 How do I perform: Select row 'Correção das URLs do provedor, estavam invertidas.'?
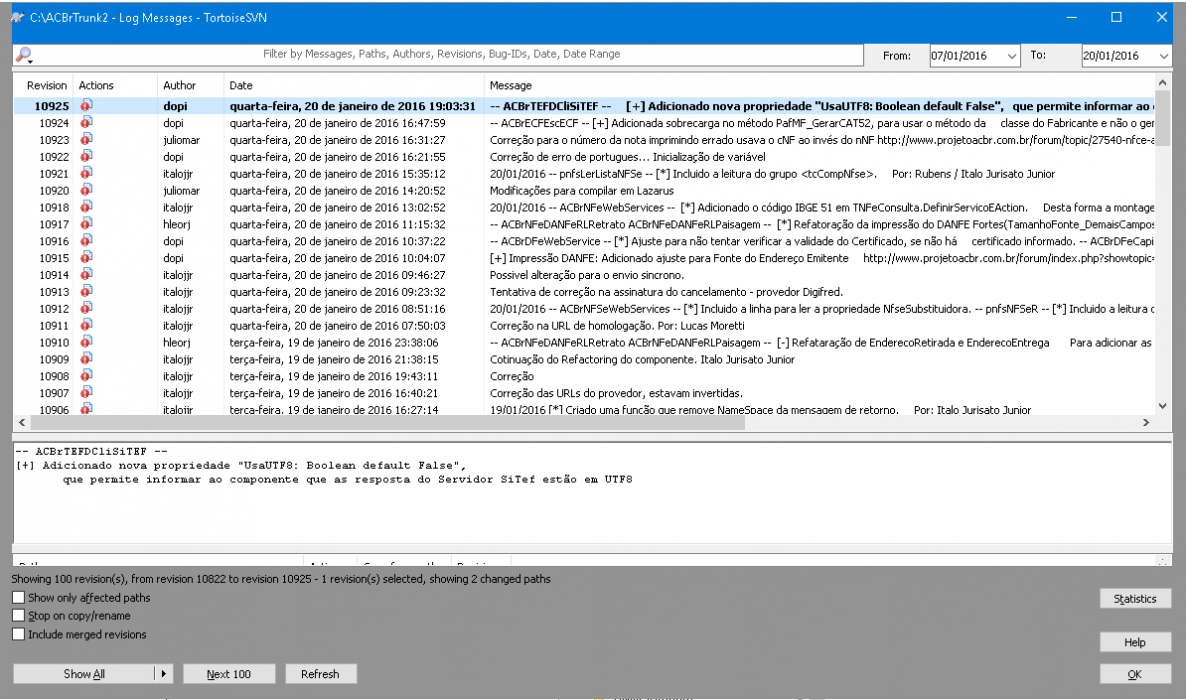[584, 393]
